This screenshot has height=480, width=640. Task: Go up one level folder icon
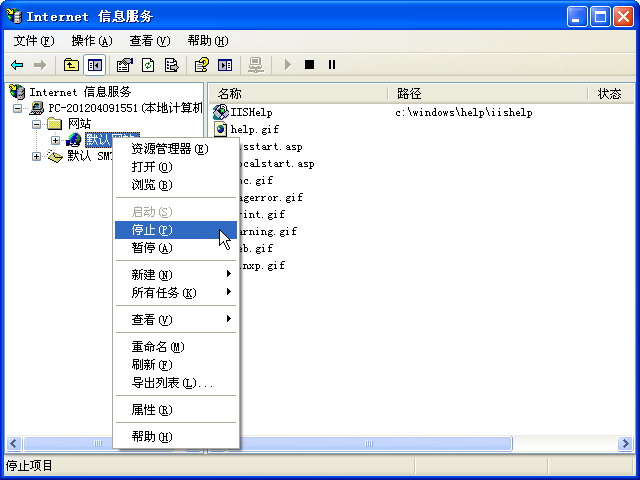(71, 65)
